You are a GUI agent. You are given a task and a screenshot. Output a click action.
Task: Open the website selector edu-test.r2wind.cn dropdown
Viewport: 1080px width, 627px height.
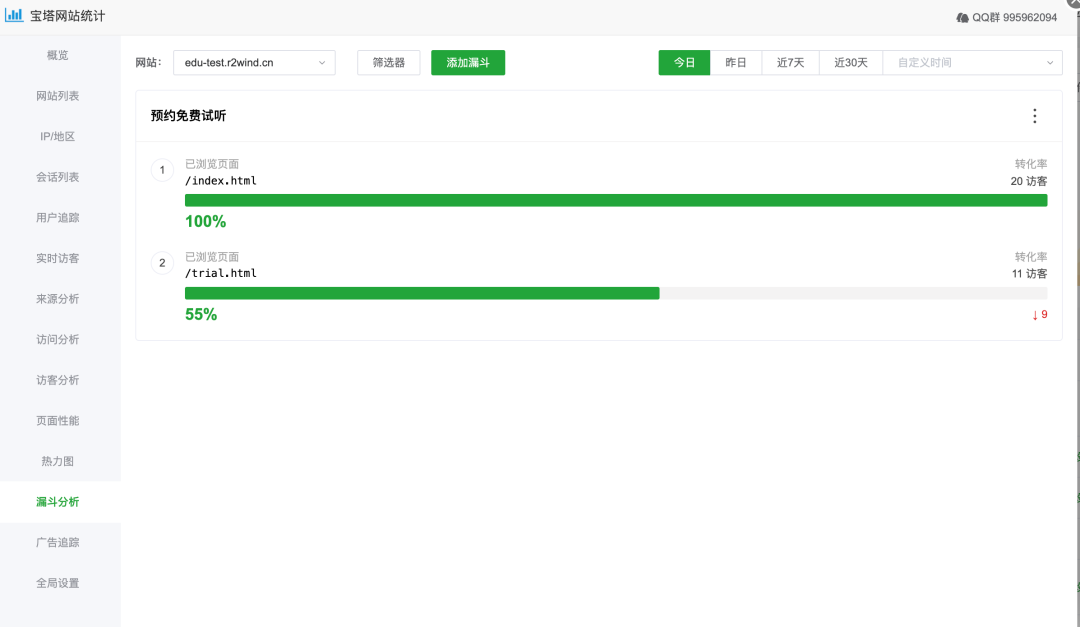pyautogui.click(x=254, y=63)
